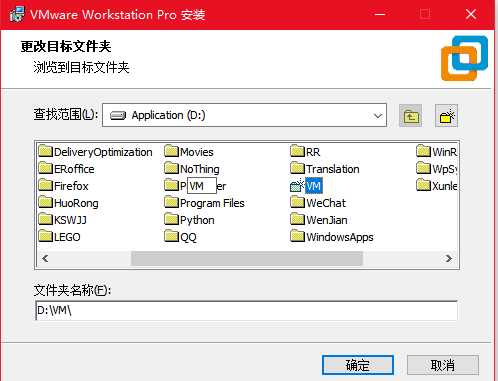Screen dimensions: 498x381
Task: Cancel with the 取消 button
Action: (x=443, y=365)
